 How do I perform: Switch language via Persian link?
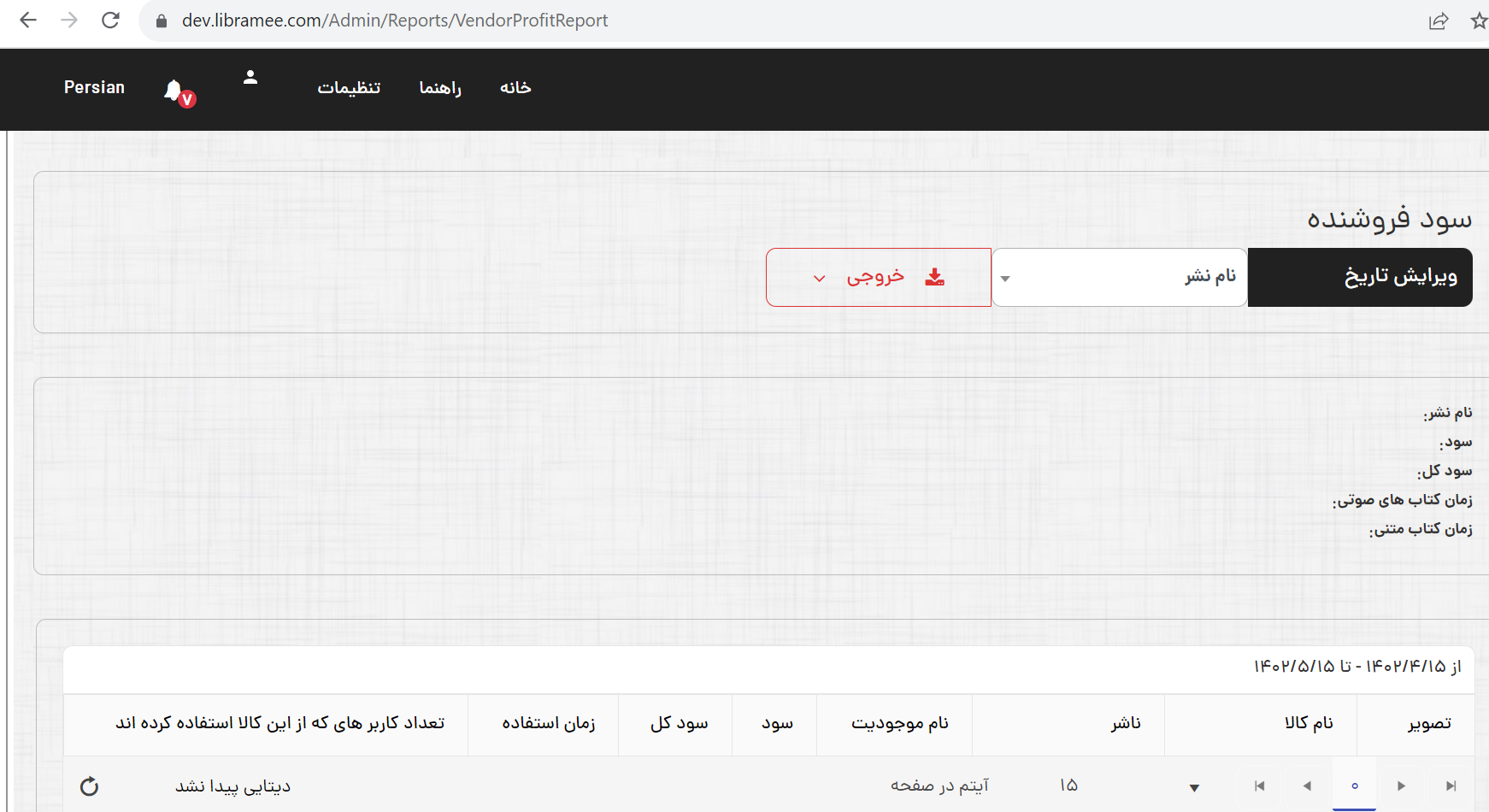(x=94, y=87)
